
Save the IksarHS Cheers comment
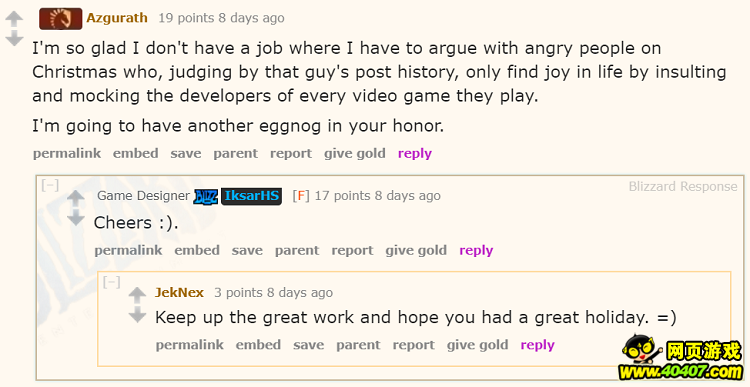(247, 251)
